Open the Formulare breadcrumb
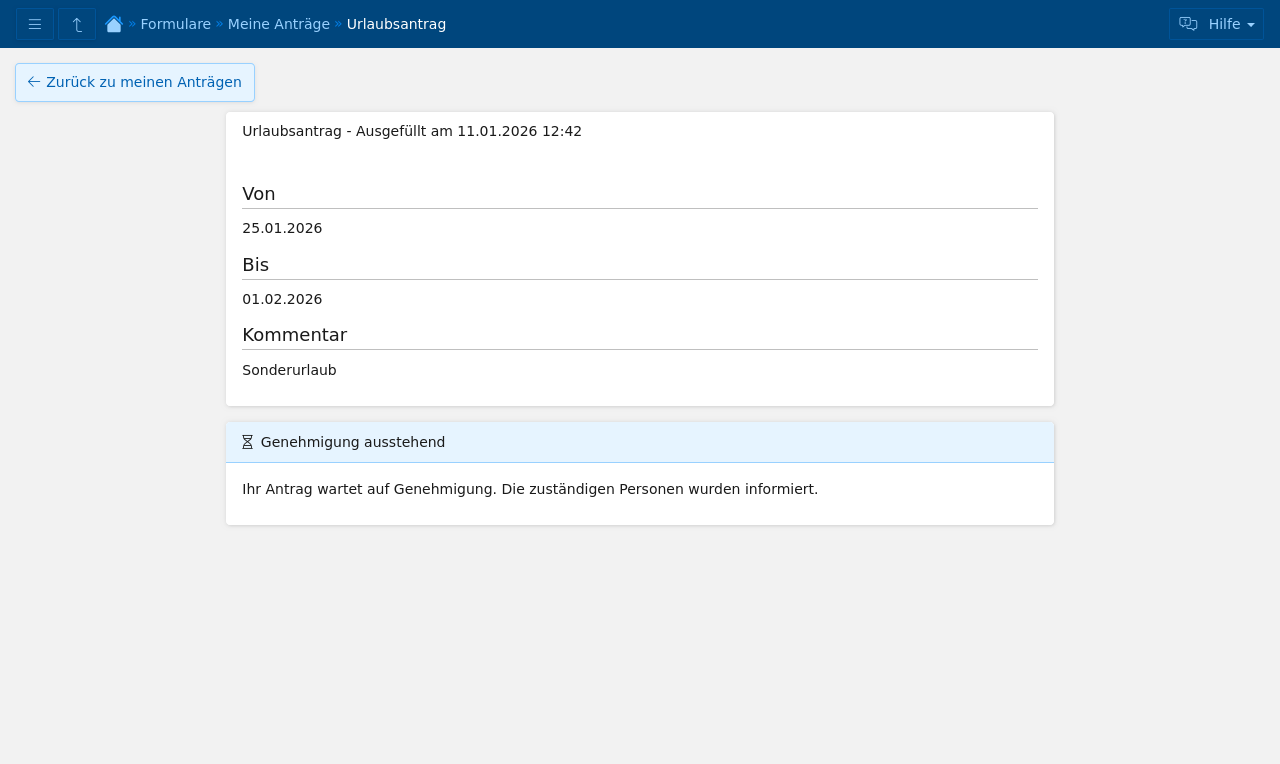The width and height of the screenshot is (1280, 764). [175, 24]
